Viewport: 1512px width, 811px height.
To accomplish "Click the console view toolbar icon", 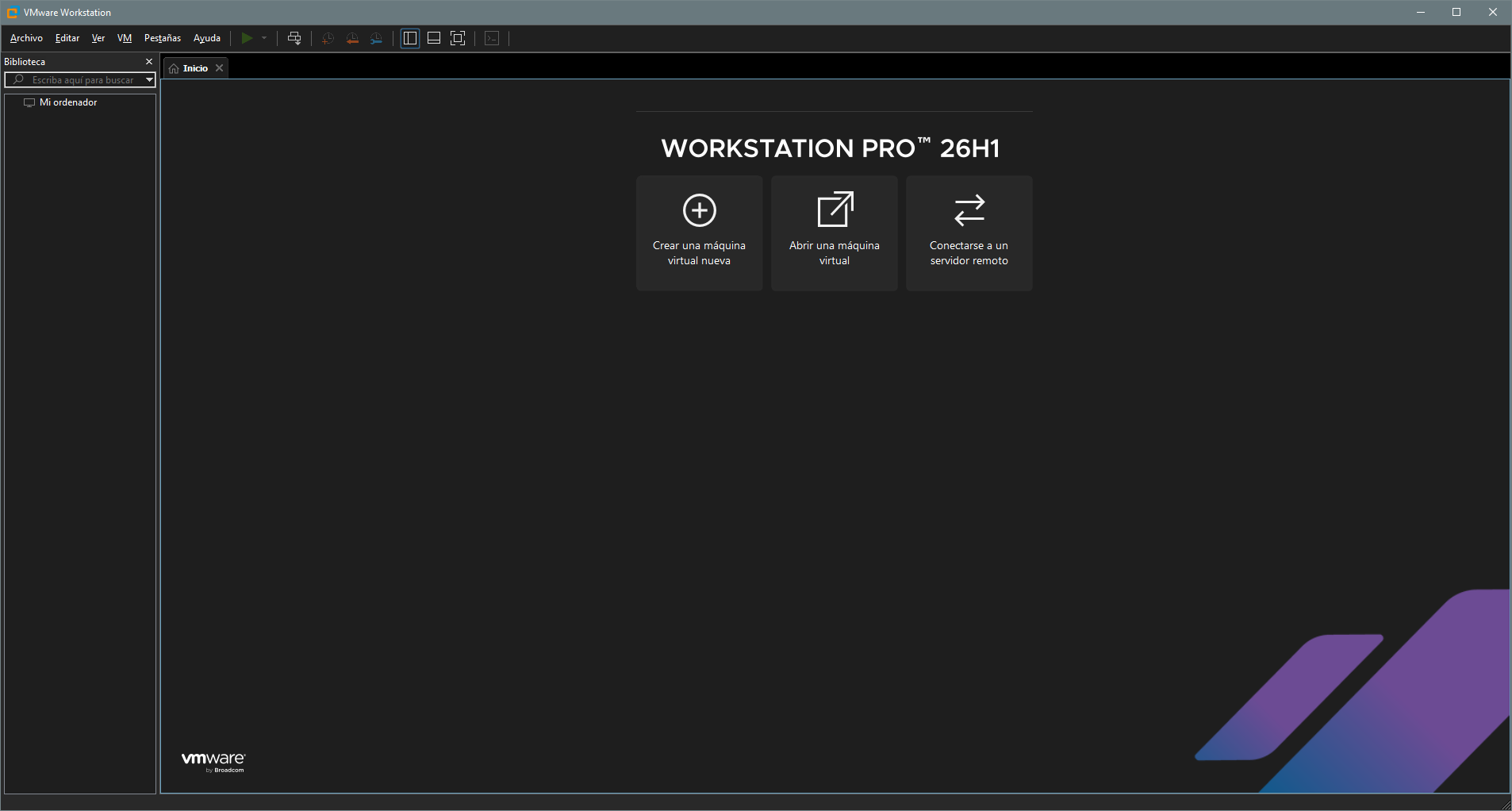I will pos(492,38).
